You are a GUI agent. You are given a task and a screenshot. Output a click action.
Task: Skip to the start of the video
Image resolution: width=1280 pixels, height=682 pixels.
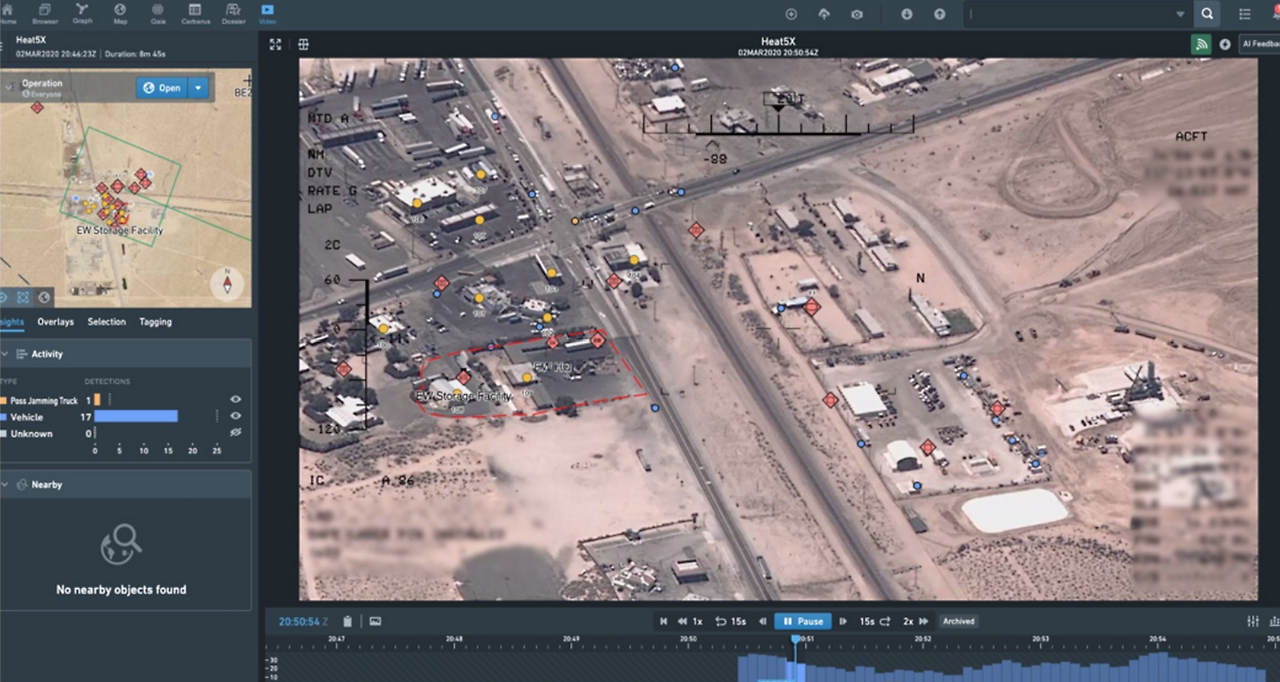tap(663, 621)
